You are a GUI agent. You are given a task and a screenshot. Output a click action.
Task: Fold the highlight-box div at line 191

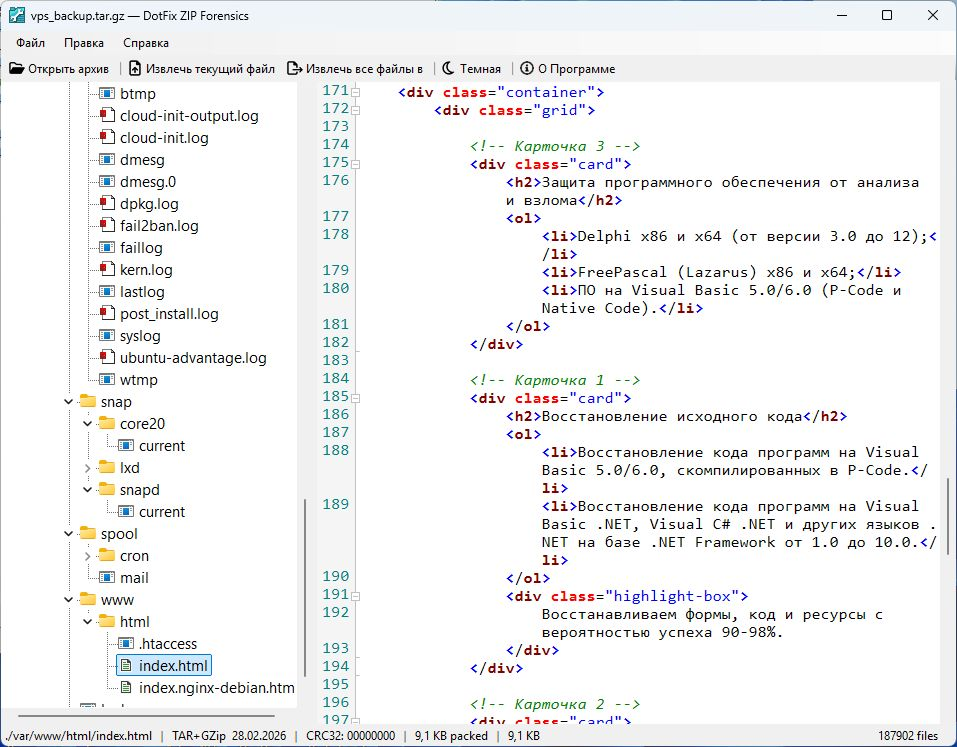click(x=355, y=597)
